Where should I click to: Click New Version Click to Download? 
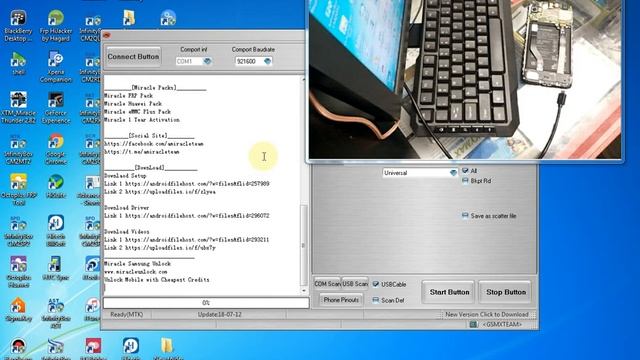487,315
